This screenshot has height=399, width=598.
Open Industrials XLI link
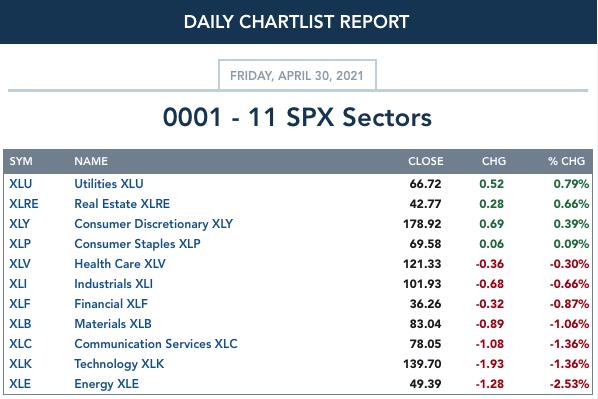113,284
